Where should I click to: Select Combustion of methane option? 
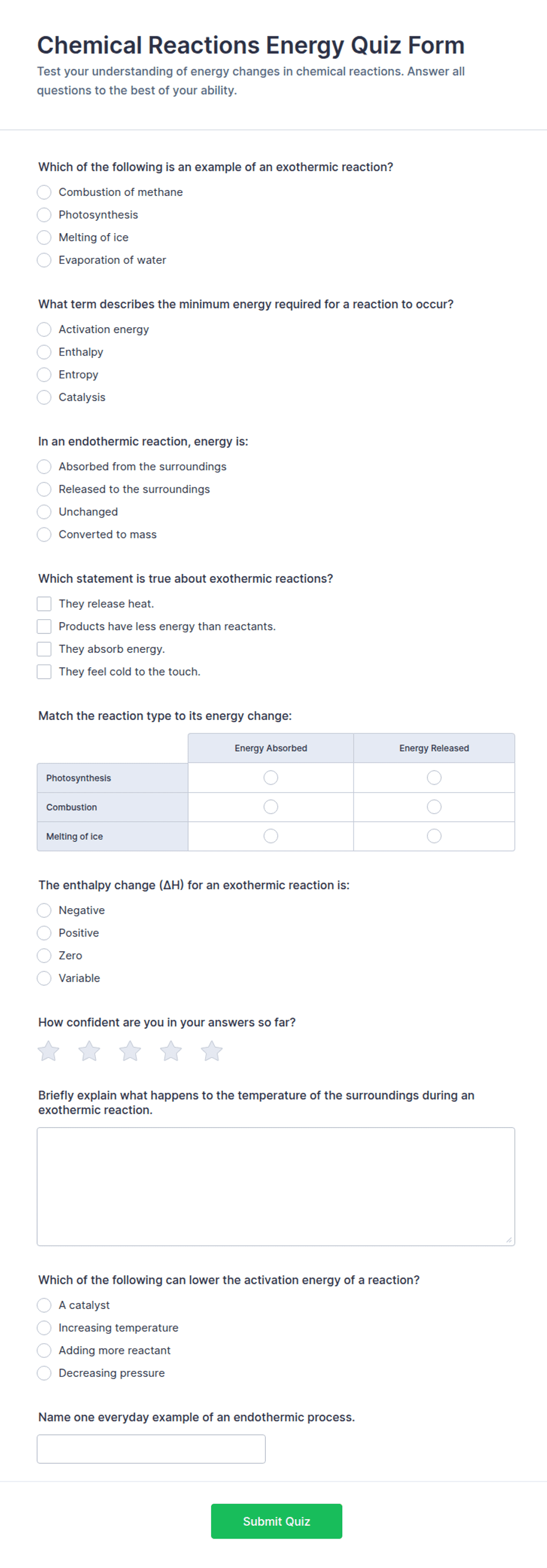coord(44,192)
